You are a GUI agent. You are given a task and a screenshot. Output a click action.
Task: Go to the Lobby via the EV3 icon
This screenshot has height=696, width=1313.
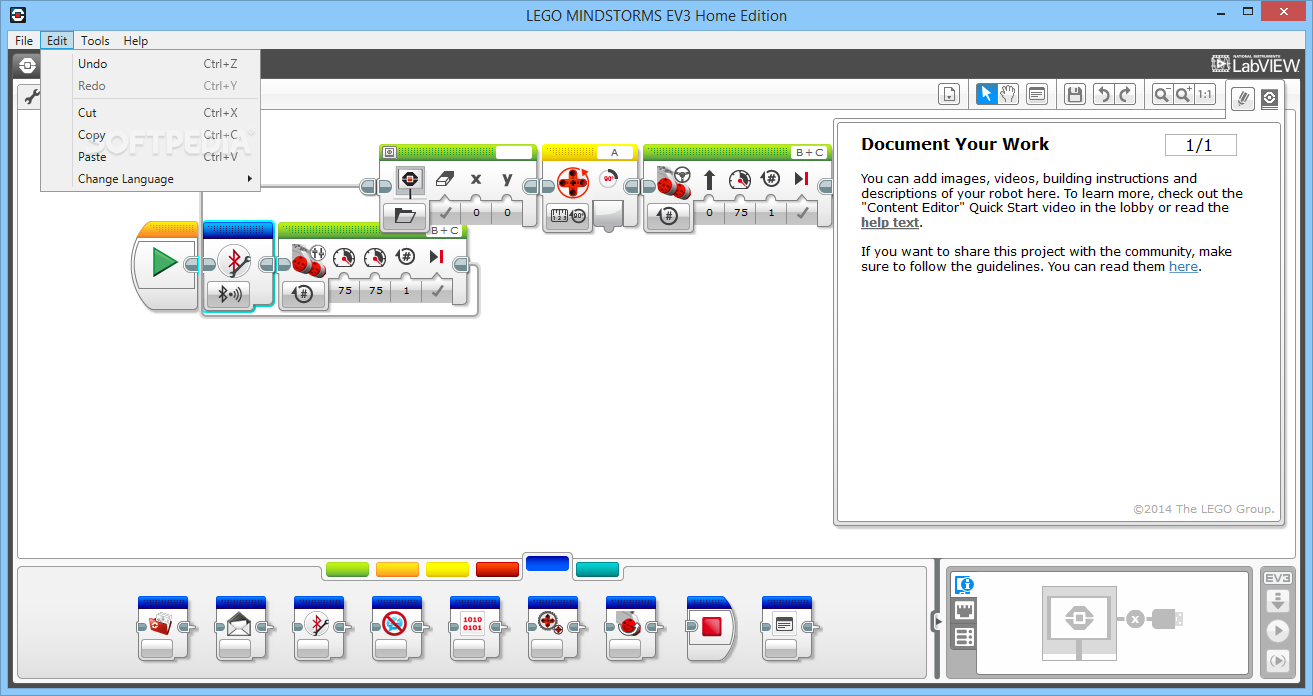[x=27, y=65]
